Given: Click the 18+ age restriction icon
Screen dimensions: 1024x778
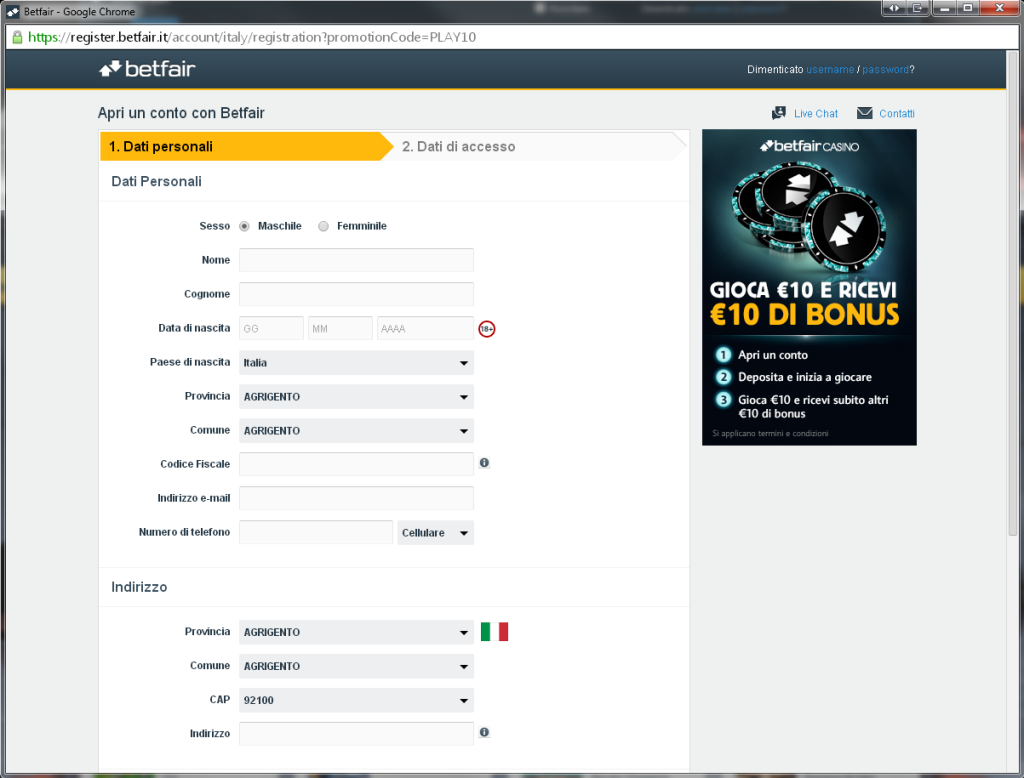Looking at the screenshot, I should coord(487,329).
